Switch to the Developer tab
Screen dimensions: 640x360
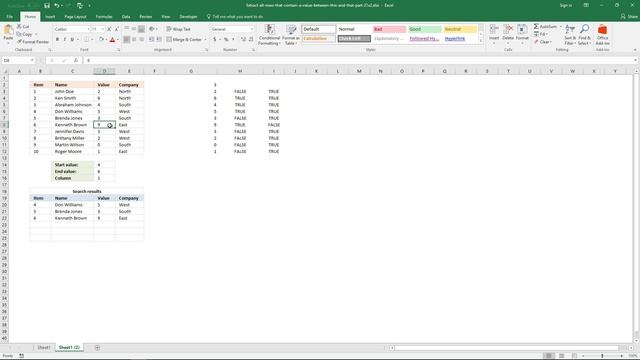point(188,17)
